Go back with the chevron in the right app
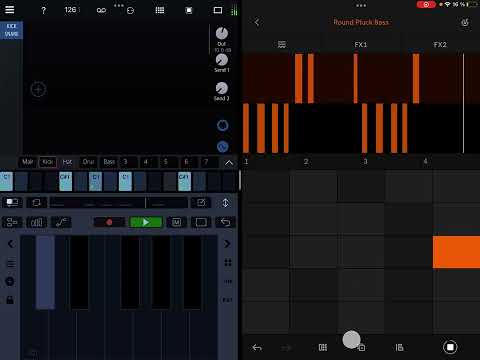The height and width of the screenshot is (360, 480). coord(257,22)
